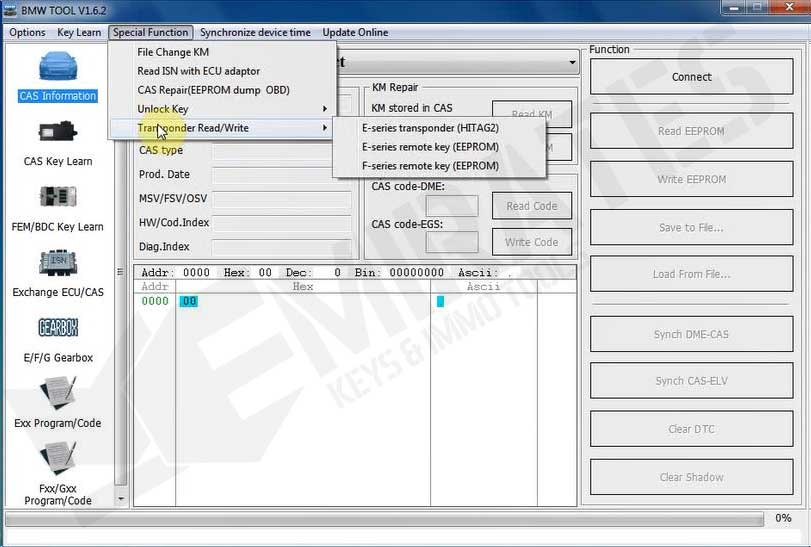Choose File Change KM entry
The height and width of the screenshot is (547, 811).
coord(222,52)
